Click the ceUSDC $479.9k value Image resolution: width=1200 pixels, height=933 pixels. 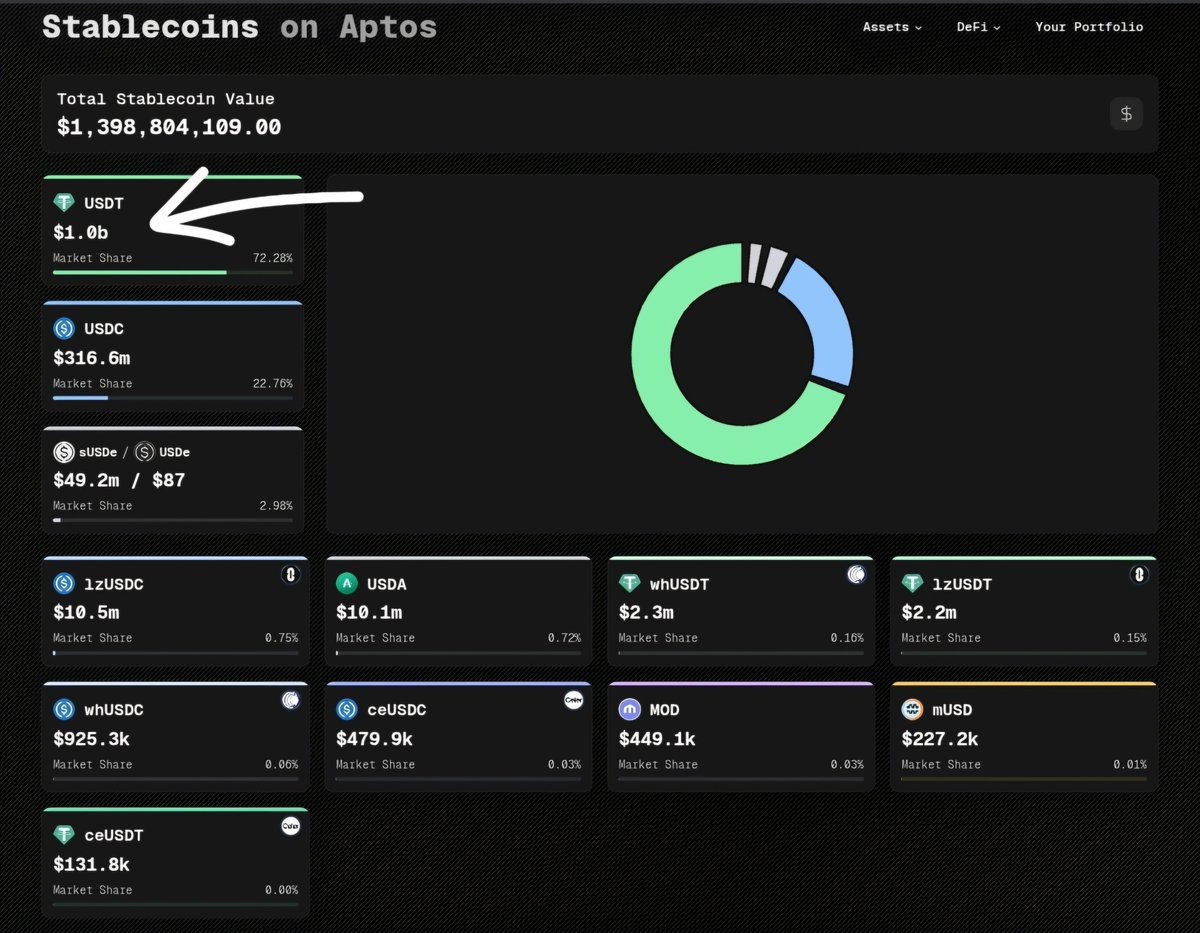[x=375, y=739]
